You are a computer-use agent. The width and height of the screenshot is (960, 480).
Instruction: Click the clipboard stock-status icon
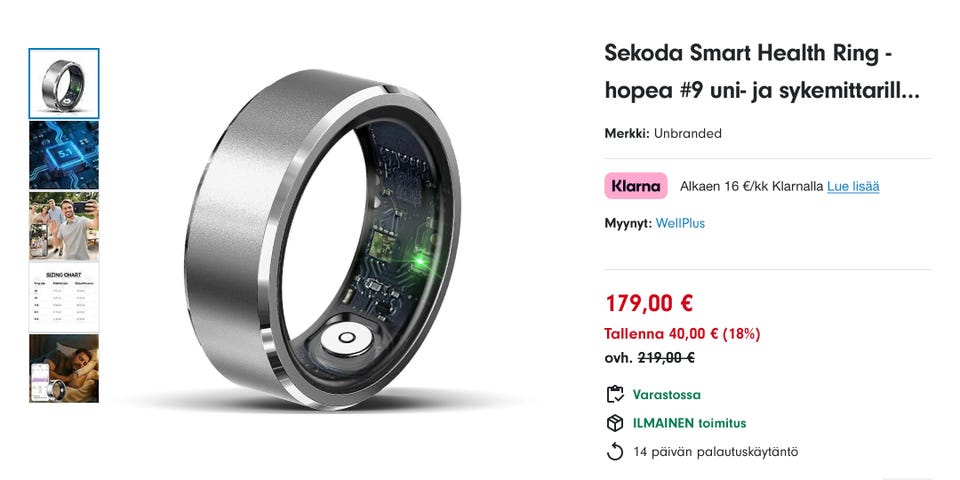615,394
